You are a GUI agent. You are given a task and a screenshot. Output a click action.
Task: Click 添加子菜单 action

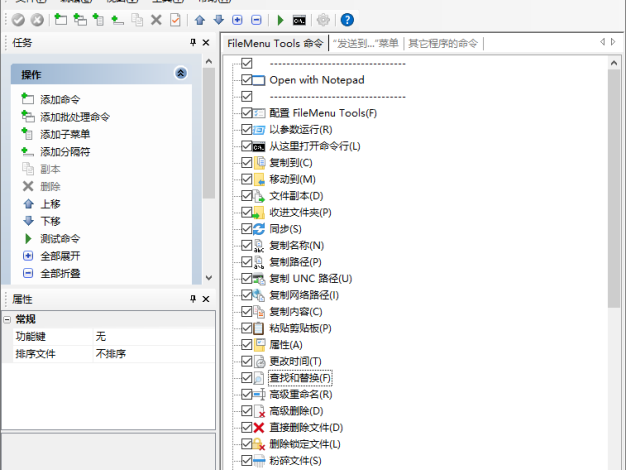tap(65, 135)
